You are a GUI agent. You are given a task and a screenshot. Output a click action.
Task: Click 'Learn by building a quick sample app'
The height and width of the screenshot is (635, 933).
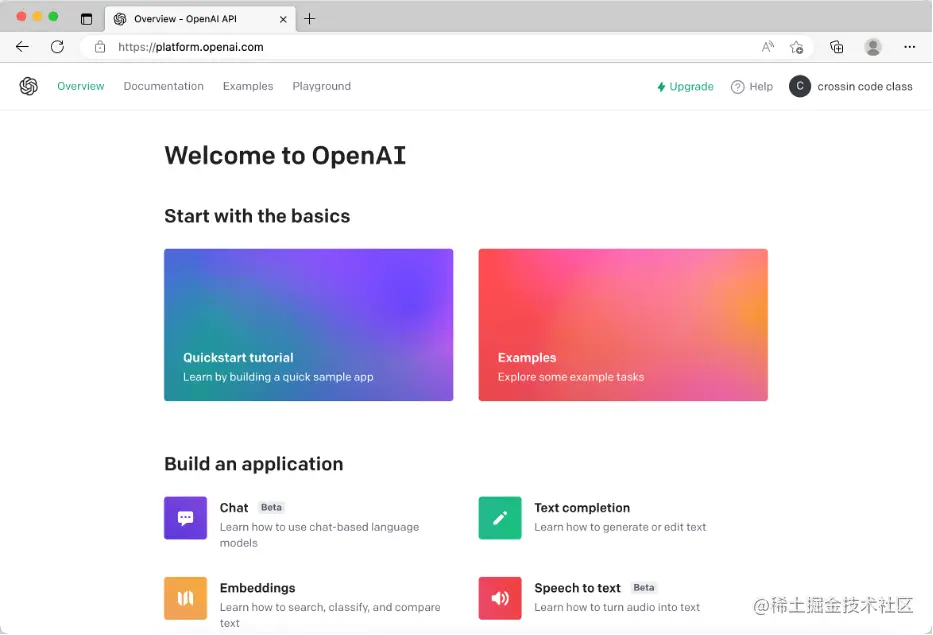click(278, 377)
